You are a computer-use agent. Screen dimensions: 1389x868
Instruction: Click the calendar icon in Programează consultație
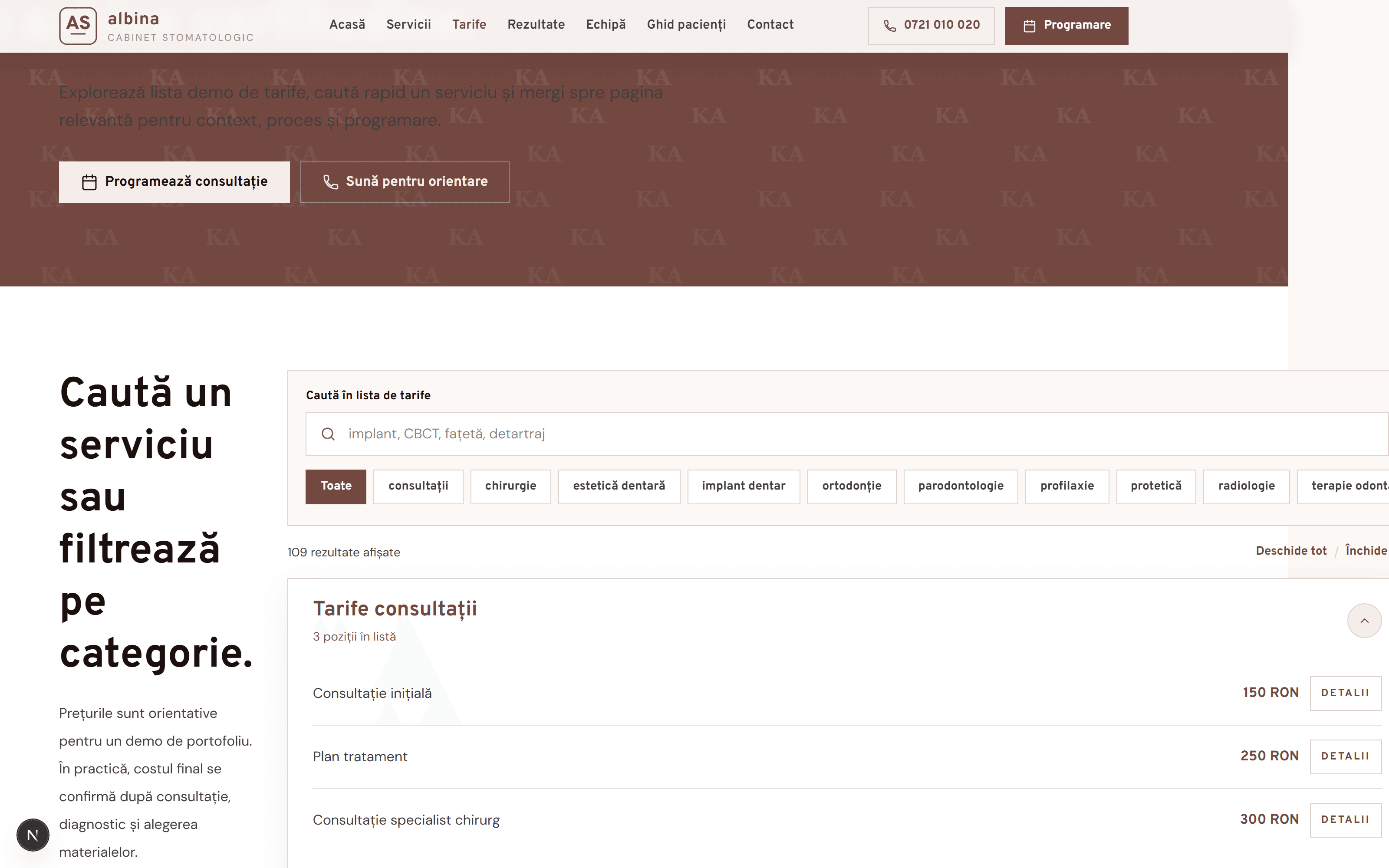click(x=89, y=182)
